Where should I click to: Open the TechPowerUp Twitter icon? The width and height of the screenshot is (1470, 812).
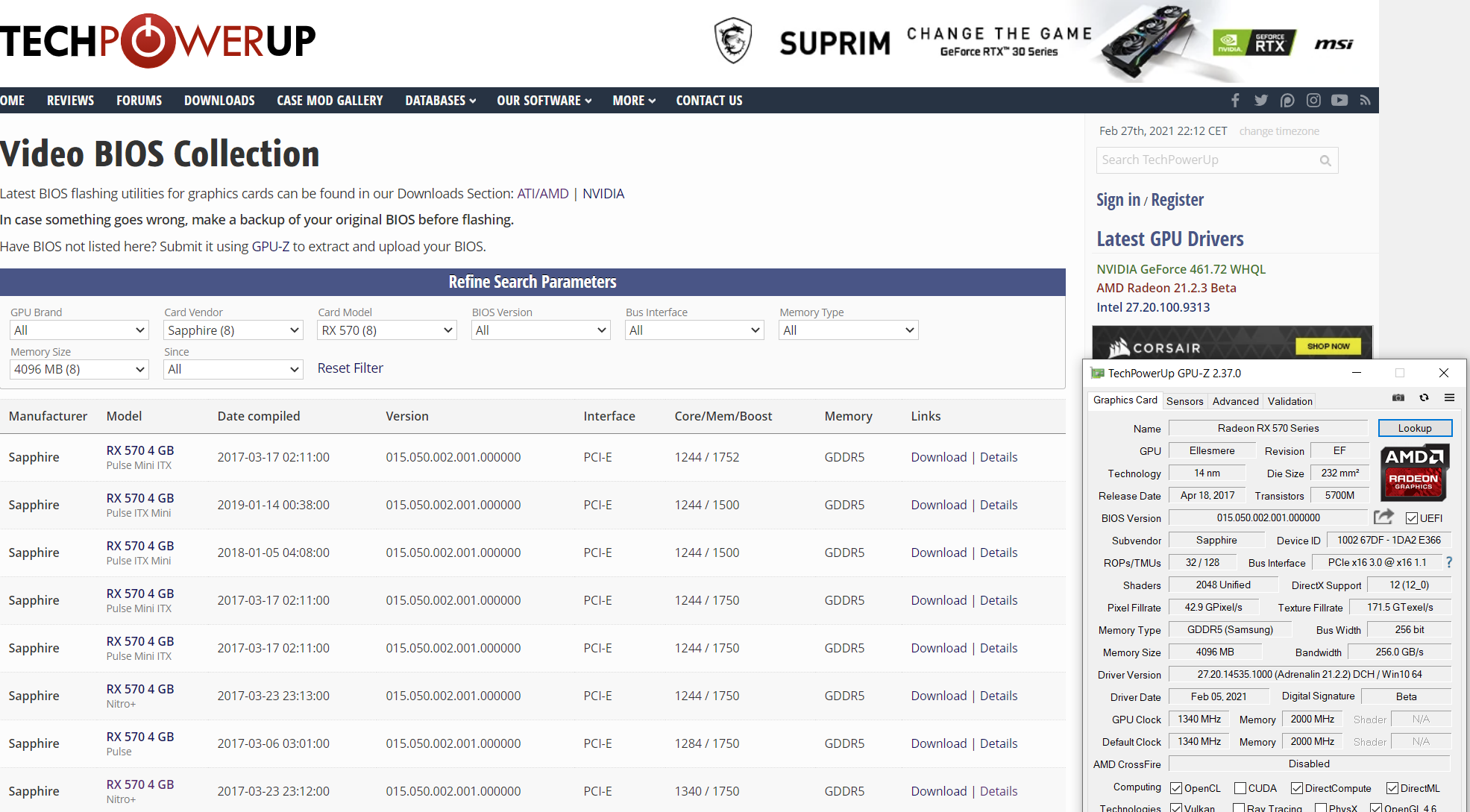1261,101
